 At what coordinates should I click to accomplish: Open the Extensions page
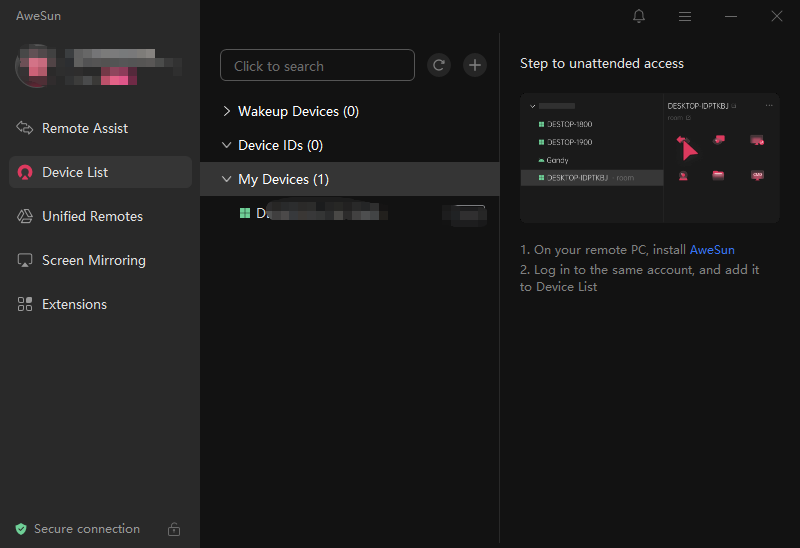(x=74, y=304)
